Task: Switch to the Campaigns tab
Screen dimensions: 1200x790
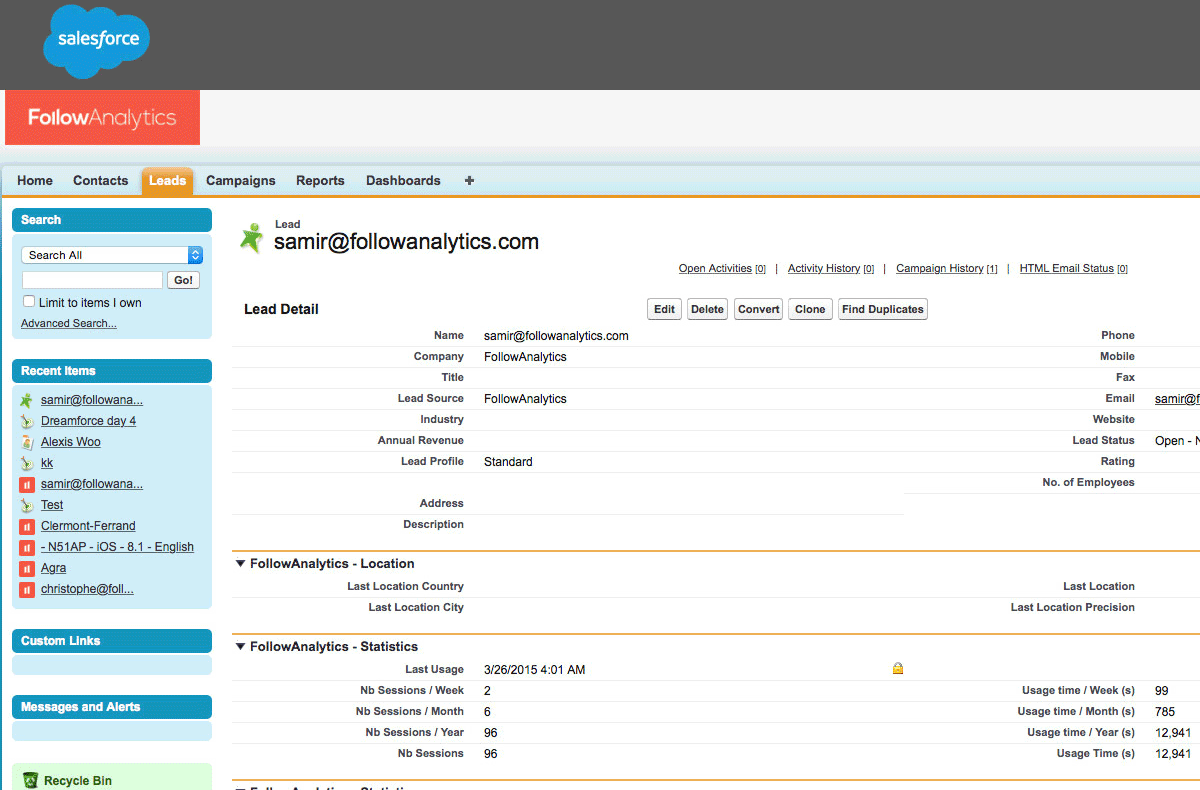Action: (240, 181)
